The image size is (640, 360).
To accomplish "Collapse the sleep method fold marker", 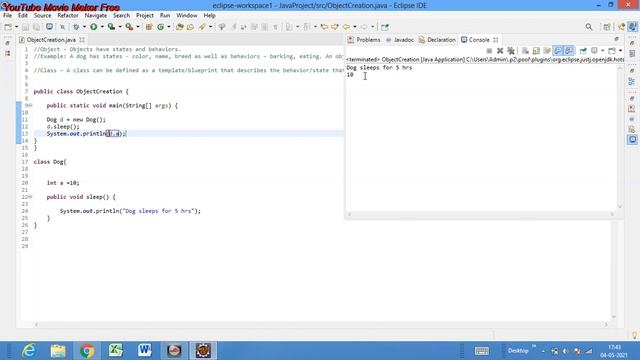I will [30, 197].
